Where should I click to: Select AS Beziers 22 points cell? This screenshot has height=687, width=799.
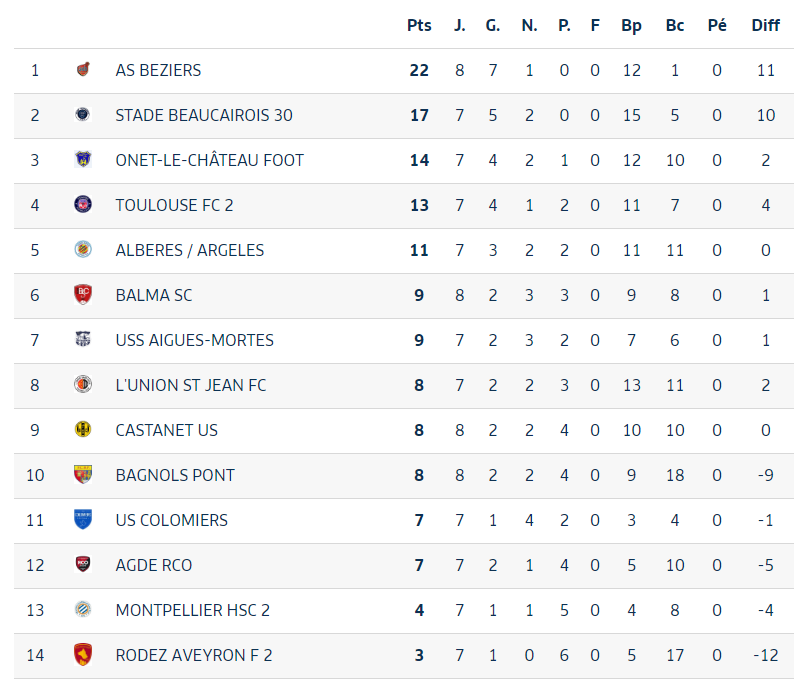point(419,70)
